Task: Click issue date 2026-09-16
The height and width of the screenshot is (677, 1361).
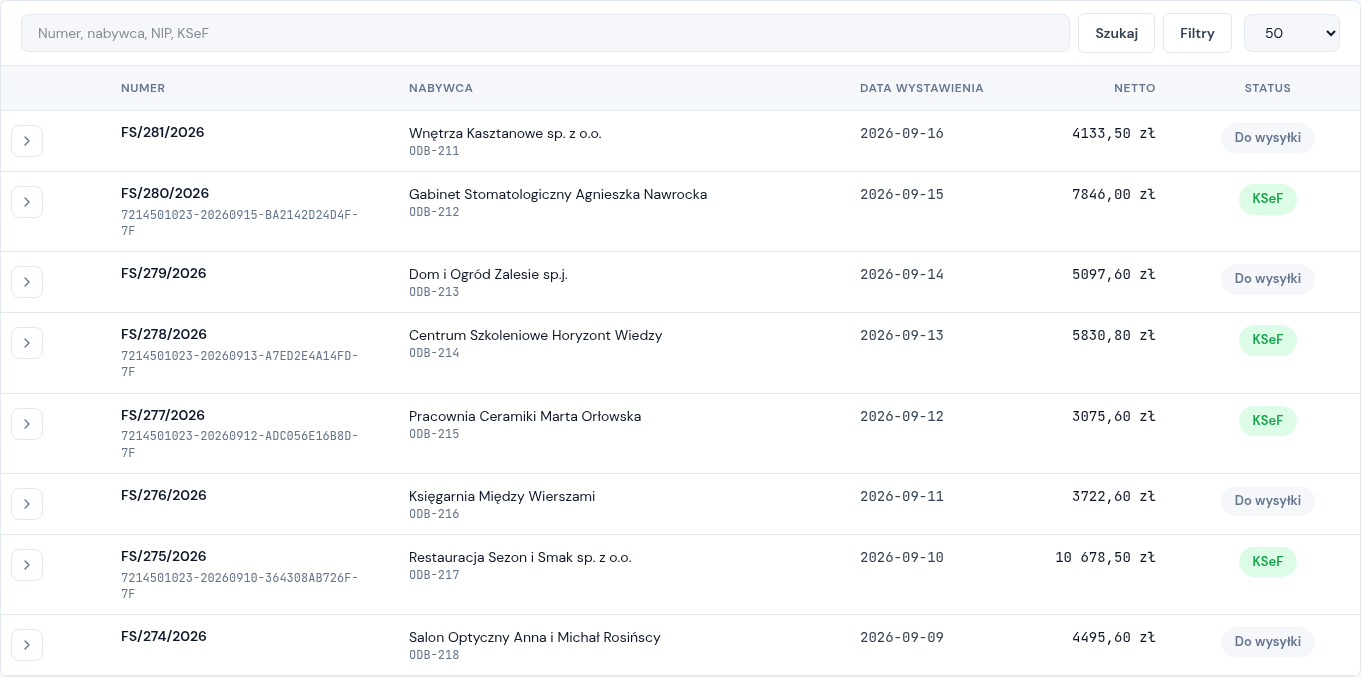Action: tap(902, 133)
